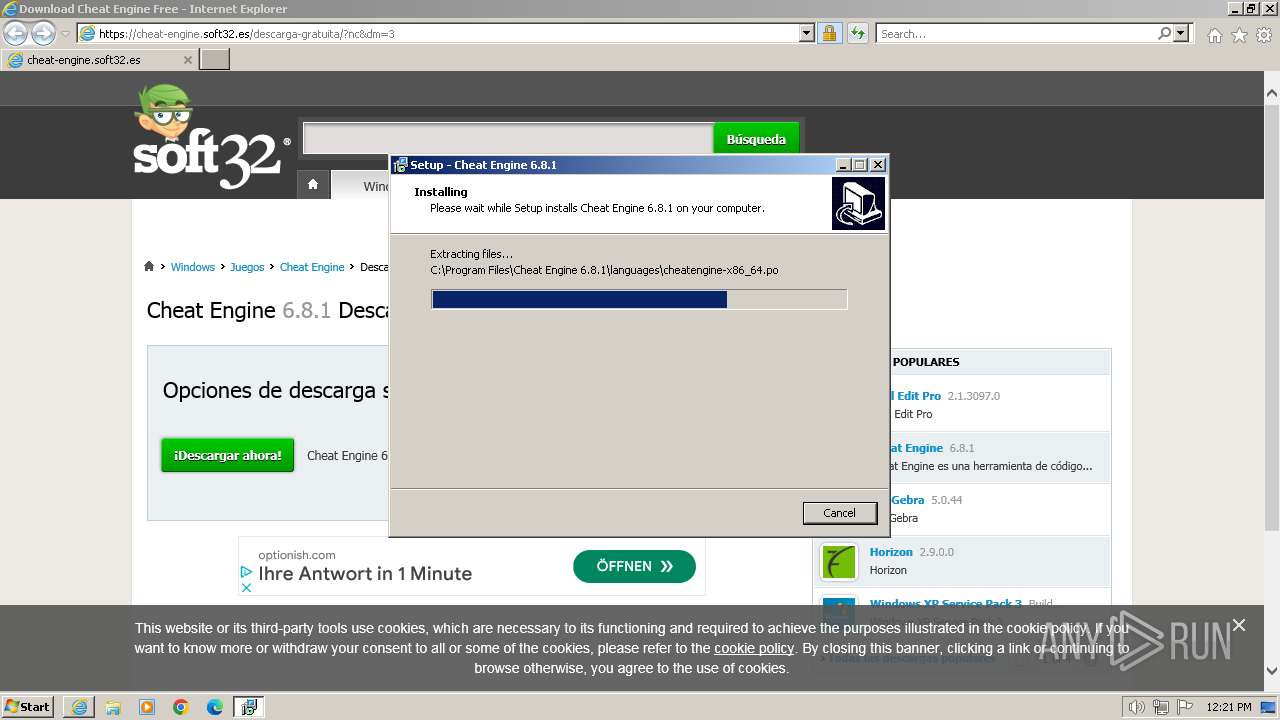Click the green Búsqueda button
This screenshot has width=1280, height=720.
[756, 139]
